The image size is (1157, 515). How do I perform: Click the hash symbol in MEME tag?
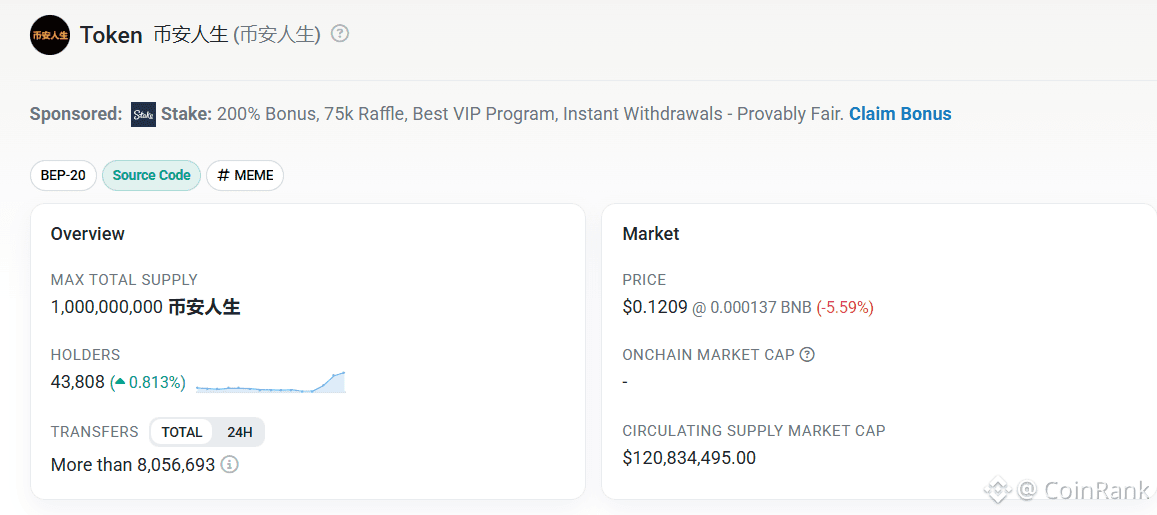223,175
